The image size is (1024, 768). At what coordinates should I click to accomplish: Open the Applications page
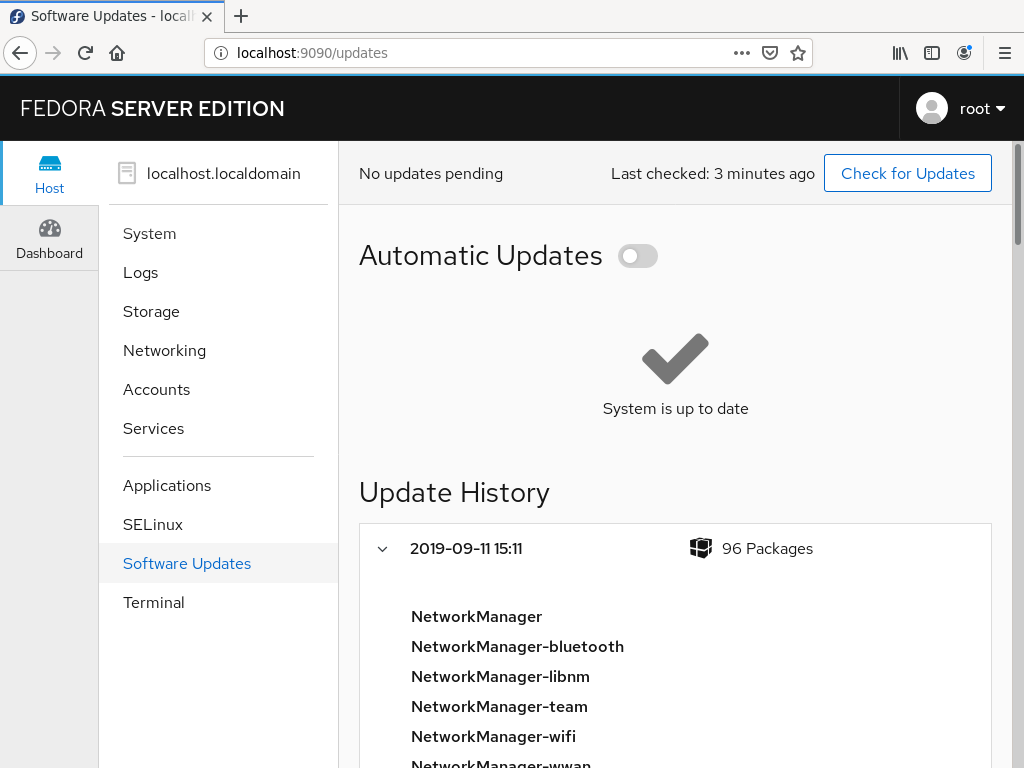click(x=167, y=486)
